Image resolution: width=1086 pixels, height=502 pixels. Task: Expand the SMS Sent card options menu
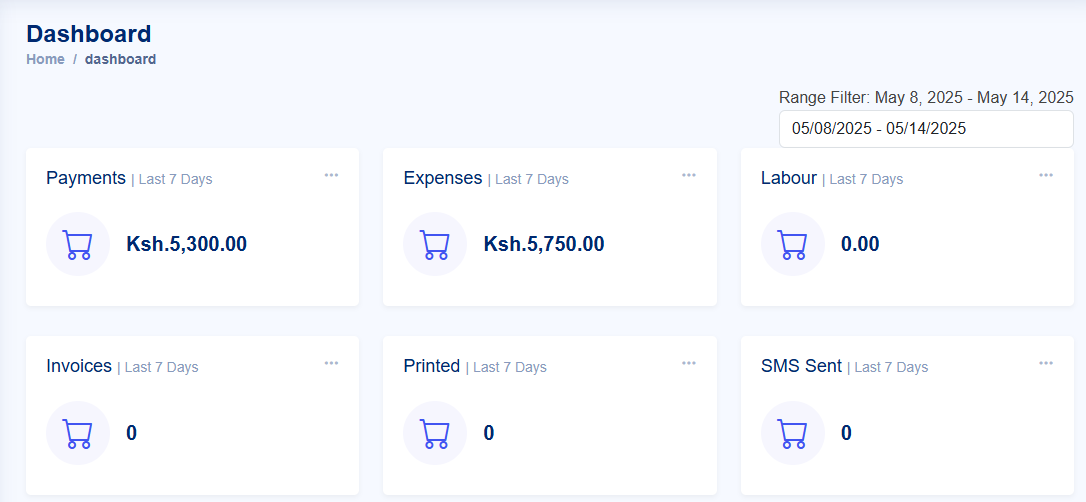(x=1046, y=363)
